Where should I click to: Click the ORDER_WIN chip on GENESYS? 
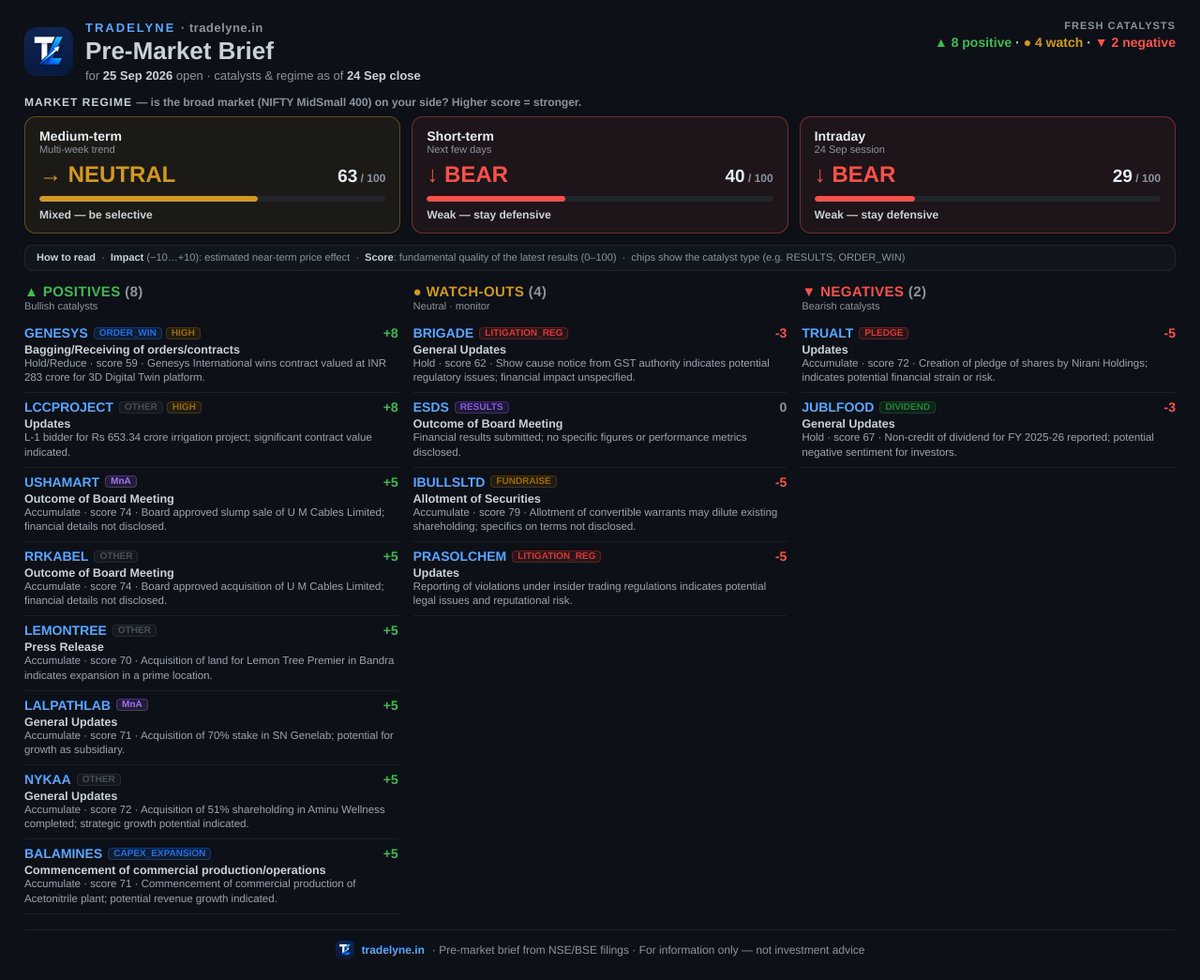[127, 333]
